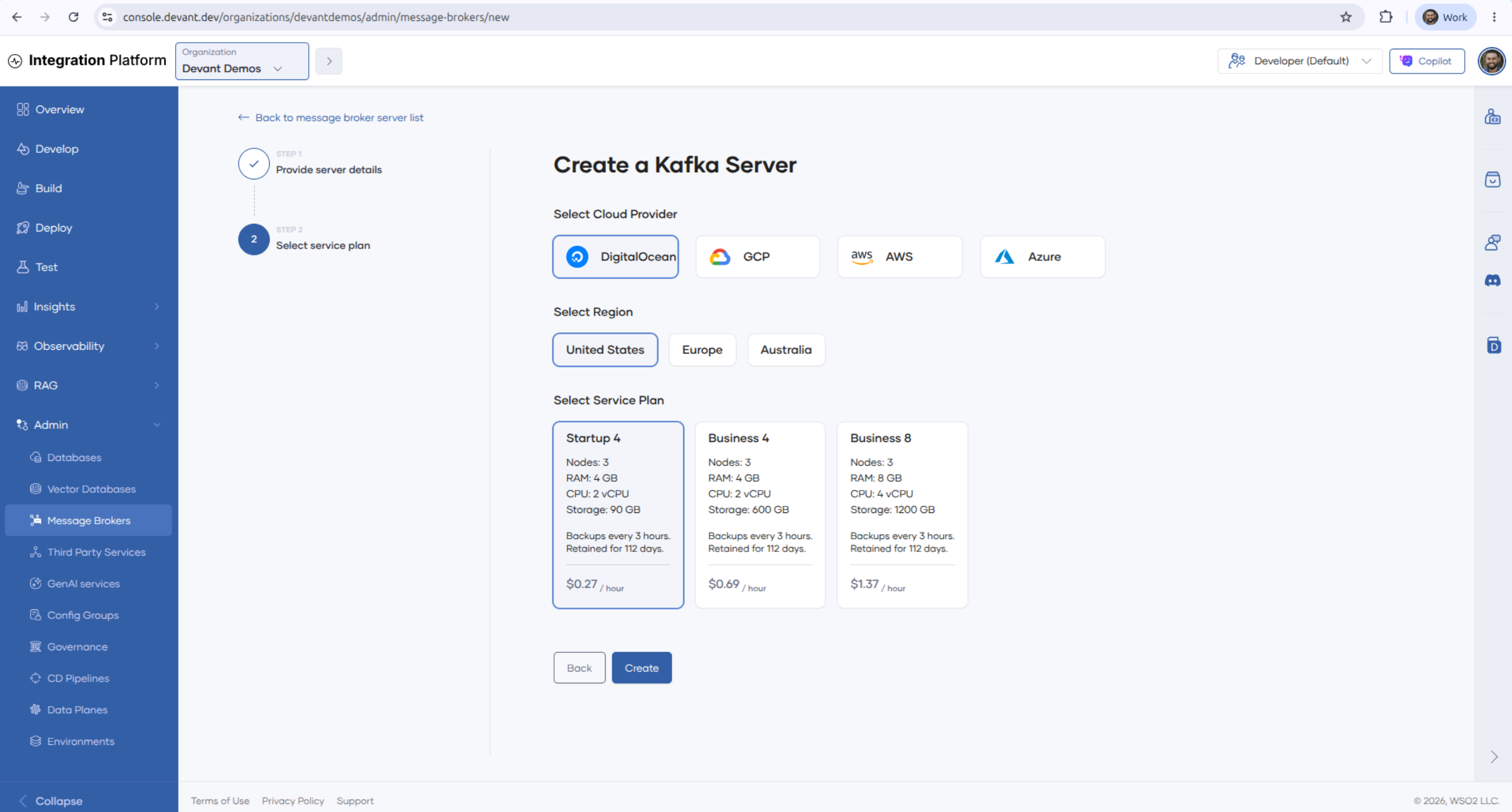Open the Copilot assistant
1512x812 pixels.
point(1426,61)
